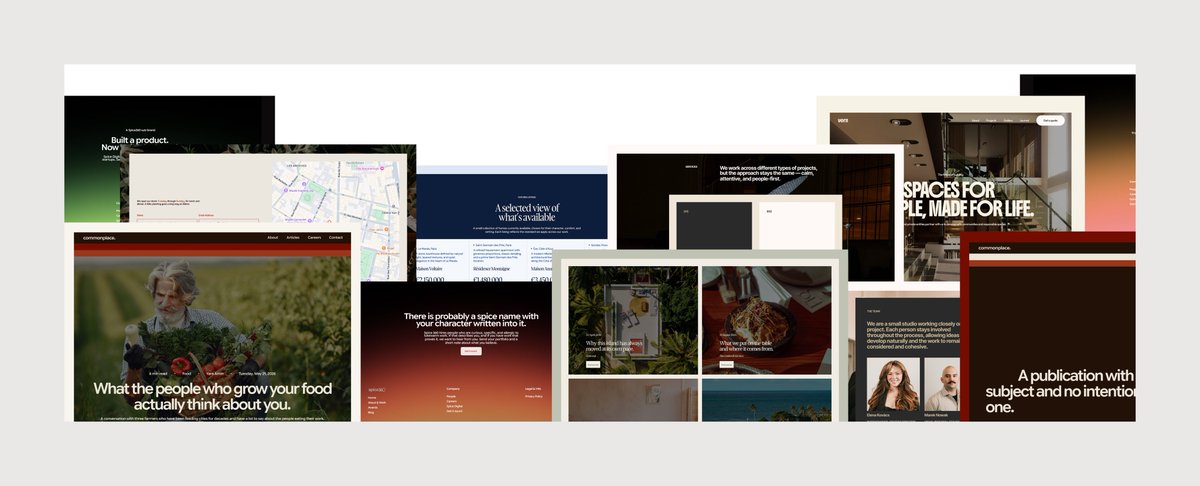Click the Company footer heading on the spice page
The image size is (1200, 486).
(x=453, y=388)
